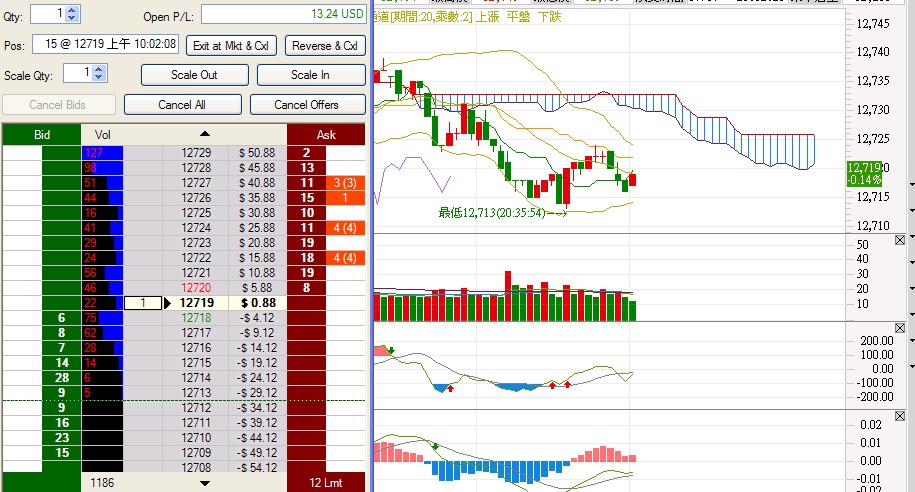Click the working order 3 (3) at 12727
Image resolution: width=915 pixels, height=492 pixels.
click(x=345, y=183)
